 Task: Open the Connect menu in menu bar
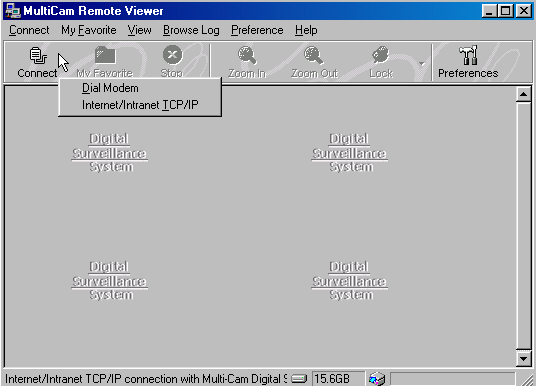[x=29, y=30]
